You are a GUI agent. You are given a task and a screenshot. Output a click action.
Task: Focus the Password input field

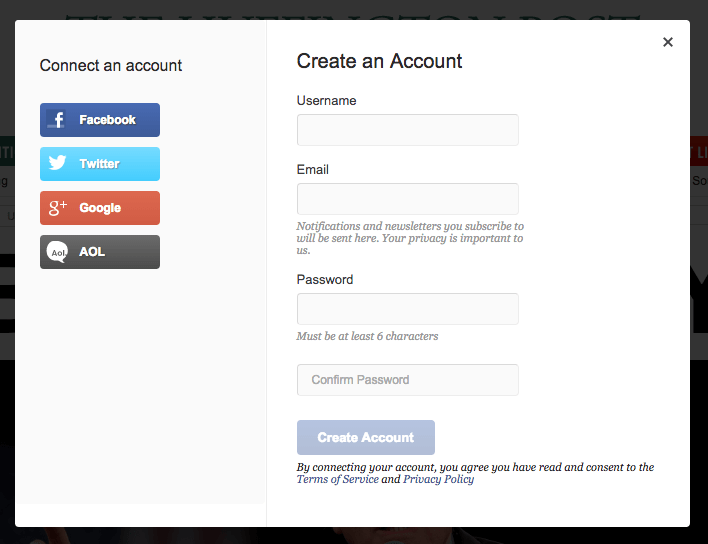tap(407, 309)
